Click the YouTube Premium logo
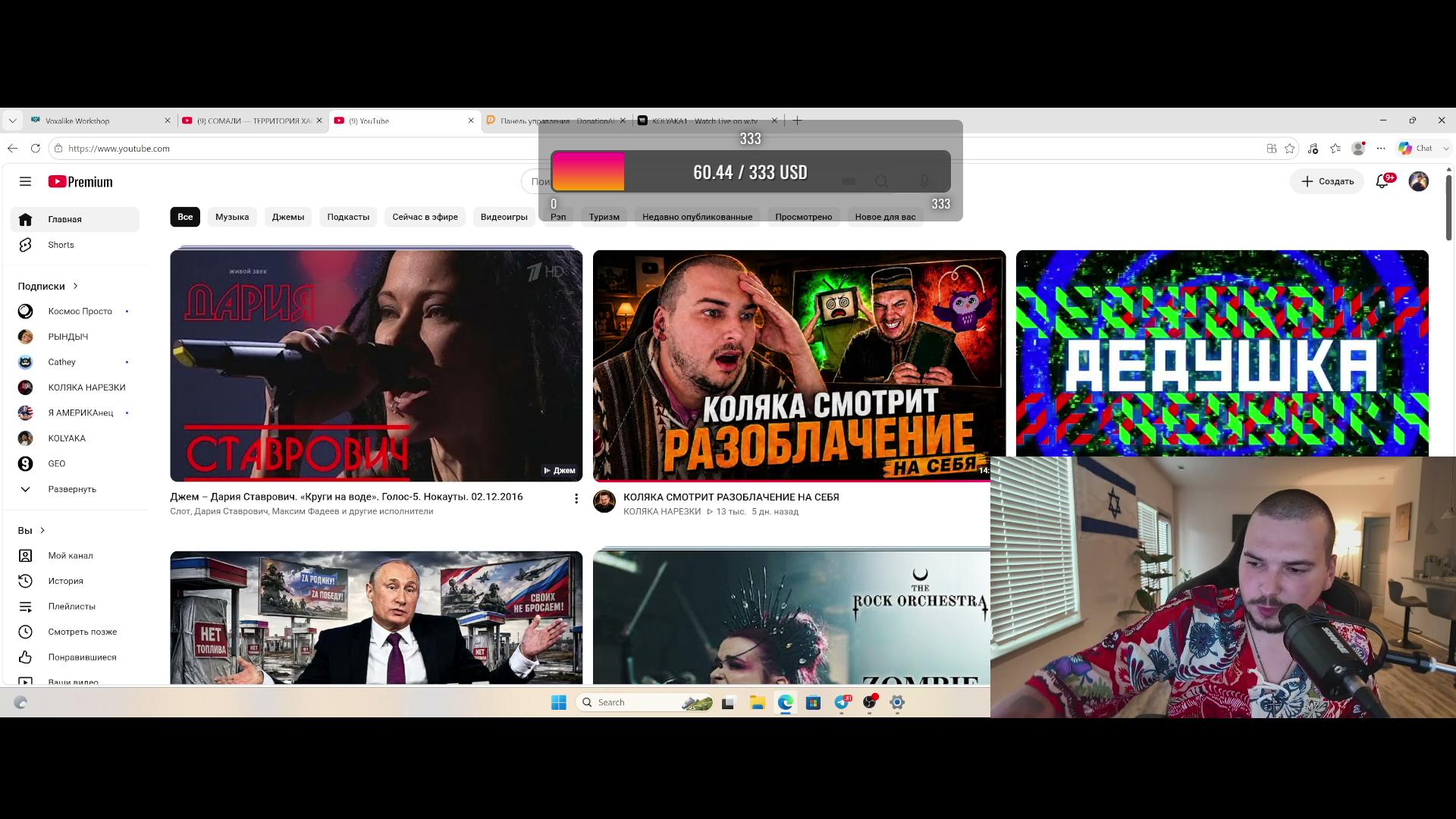Image resolution: width=1456 pixels, height=819 pixels. coord(80,182)
